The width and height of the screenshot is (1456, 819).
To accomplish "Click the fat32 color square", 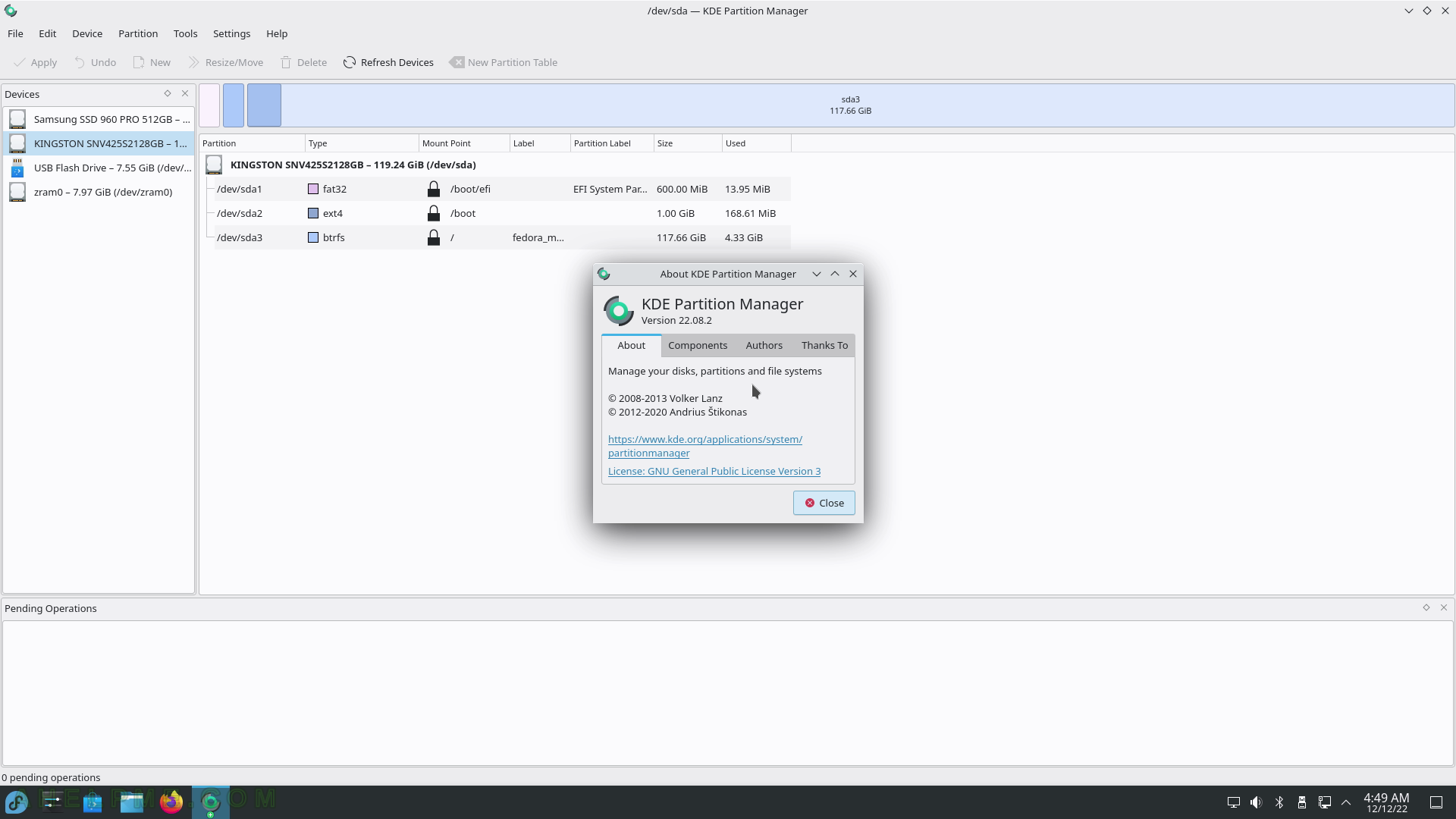I will [x=313, y=189].
